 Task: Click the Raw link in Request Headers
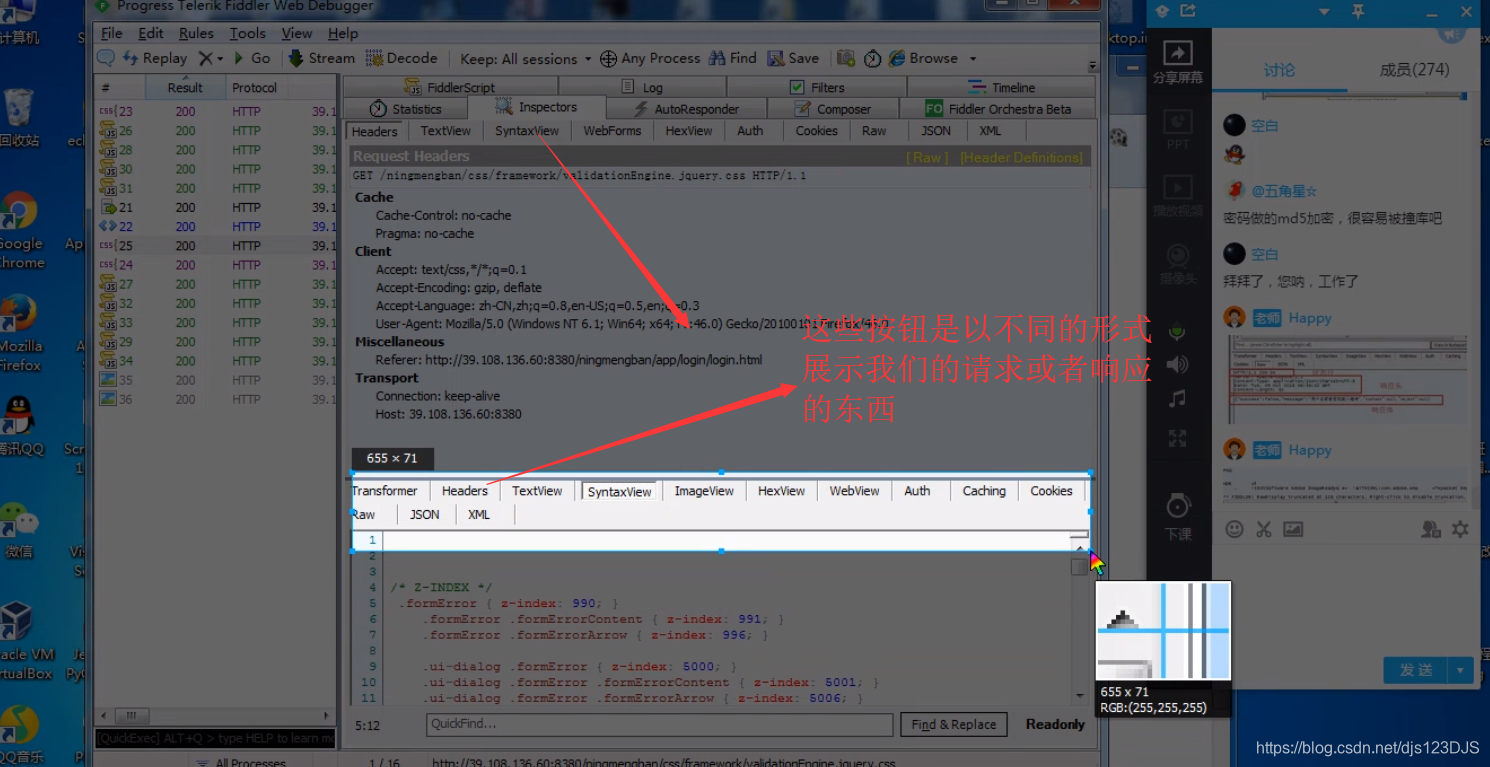coord(927,157)
